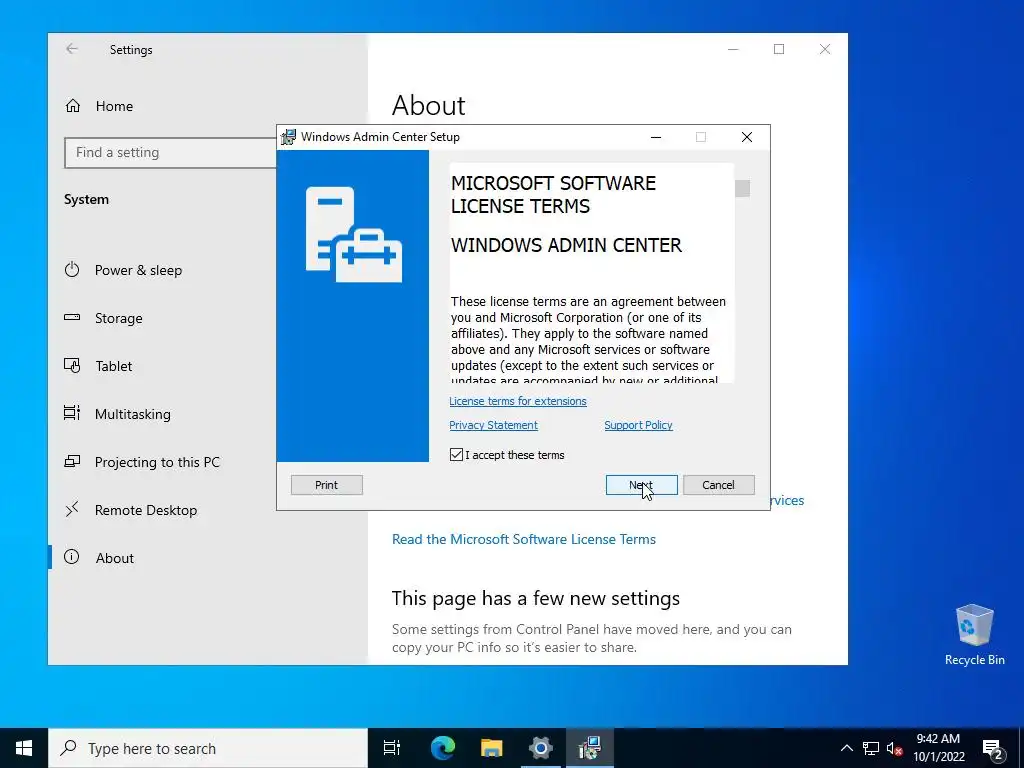This screenshot has height=768, width=1024.
Task: Open the Privacy Statement link
Action: 494,425
